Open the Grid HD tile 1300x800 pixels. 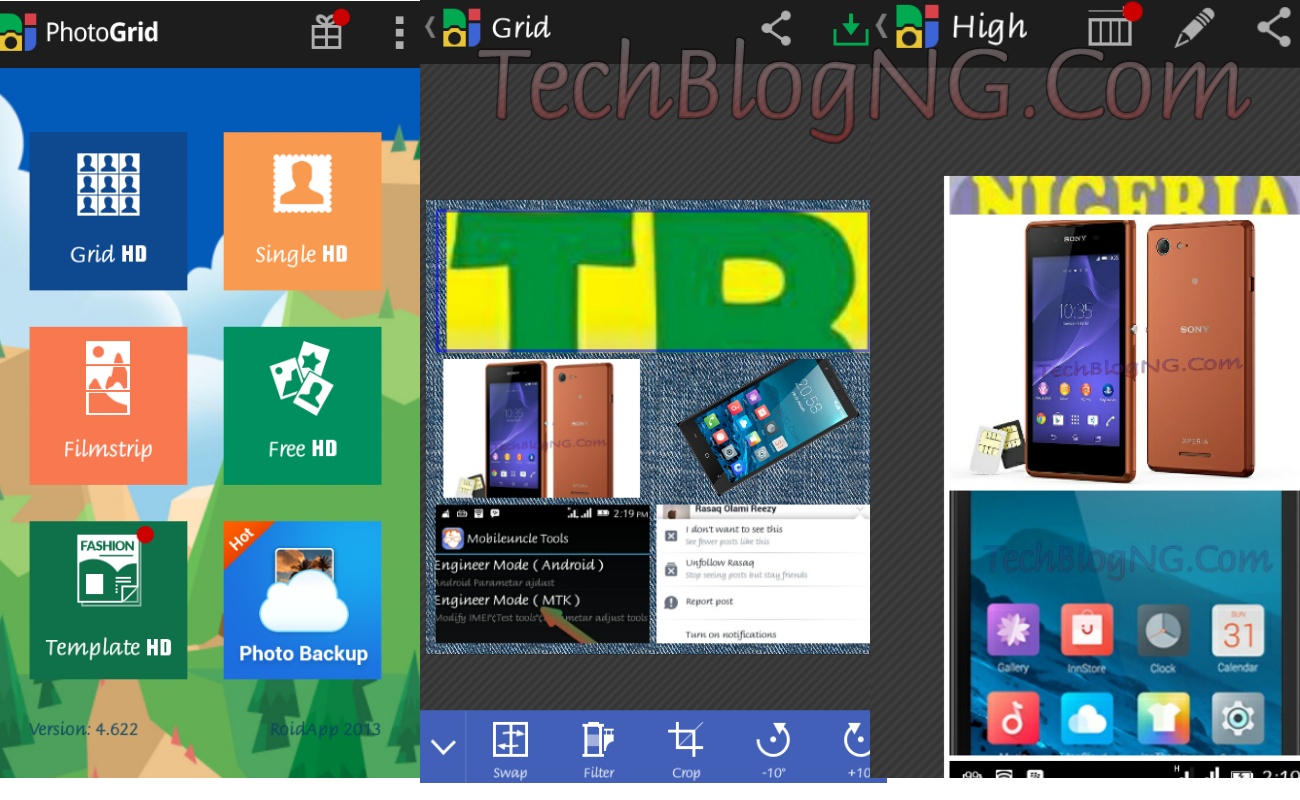tap(108, 211)
